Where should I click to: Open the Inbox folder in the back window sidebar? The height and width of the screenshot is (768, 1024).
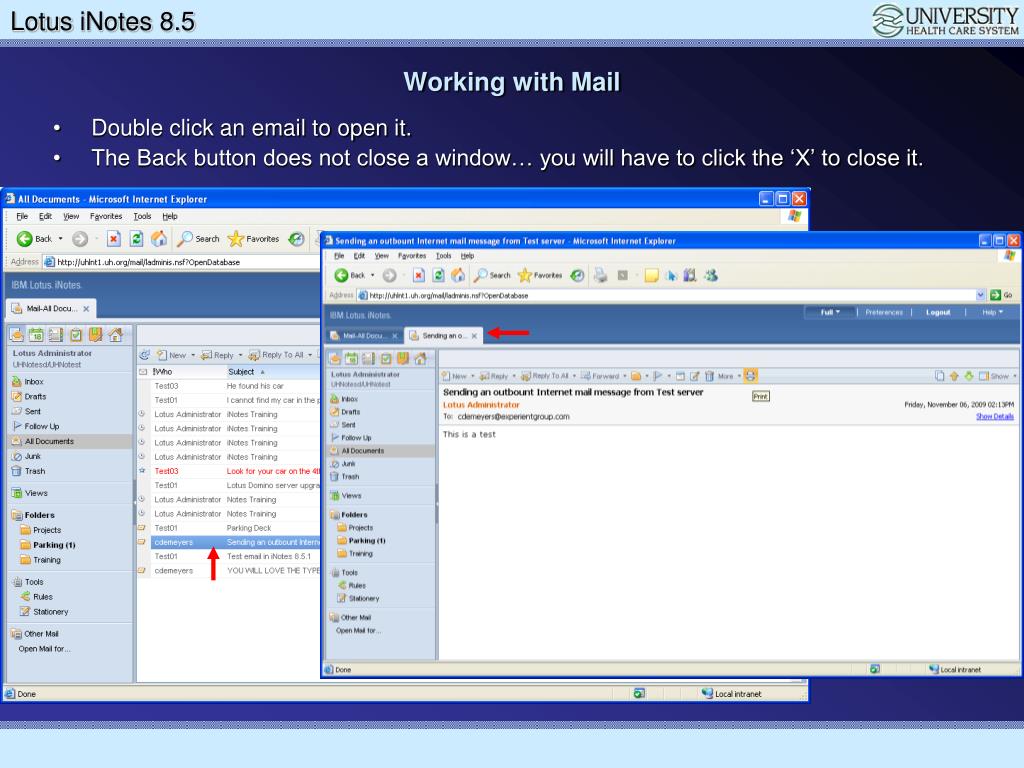pyautogui.click(x=27, y=381)
